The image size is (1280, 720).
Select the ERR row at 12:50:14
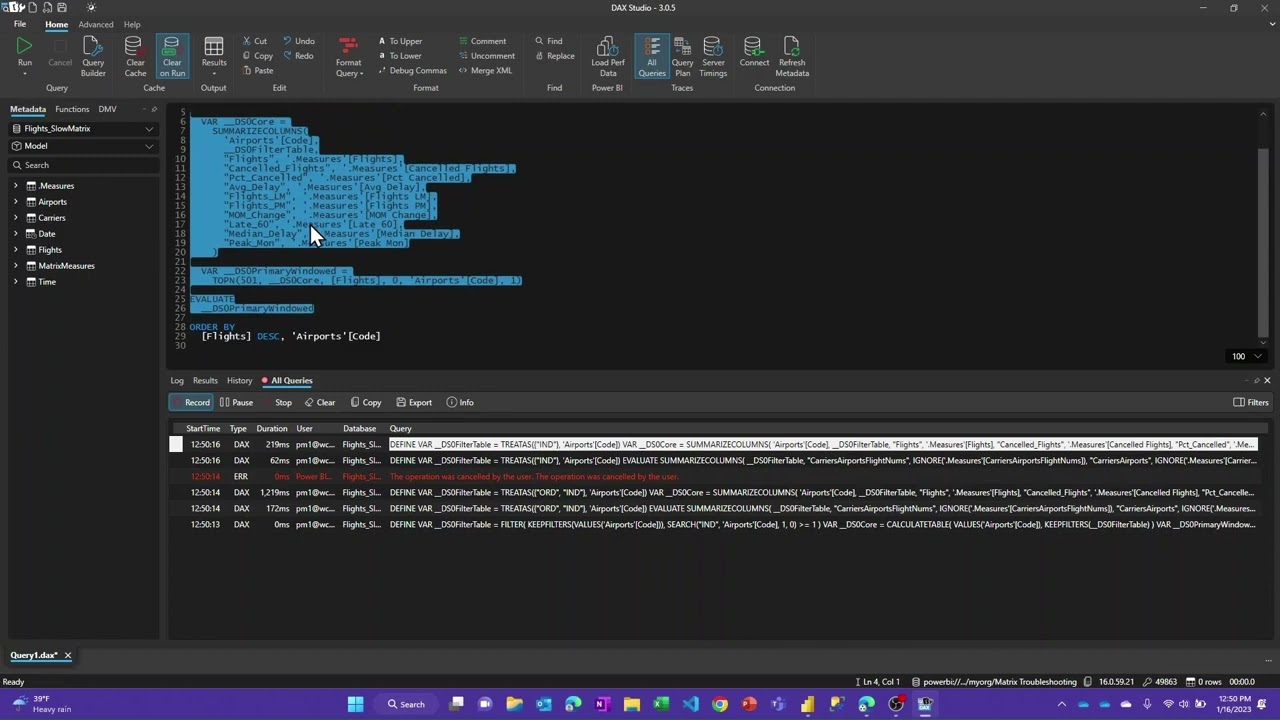click(x=712, y=477)
